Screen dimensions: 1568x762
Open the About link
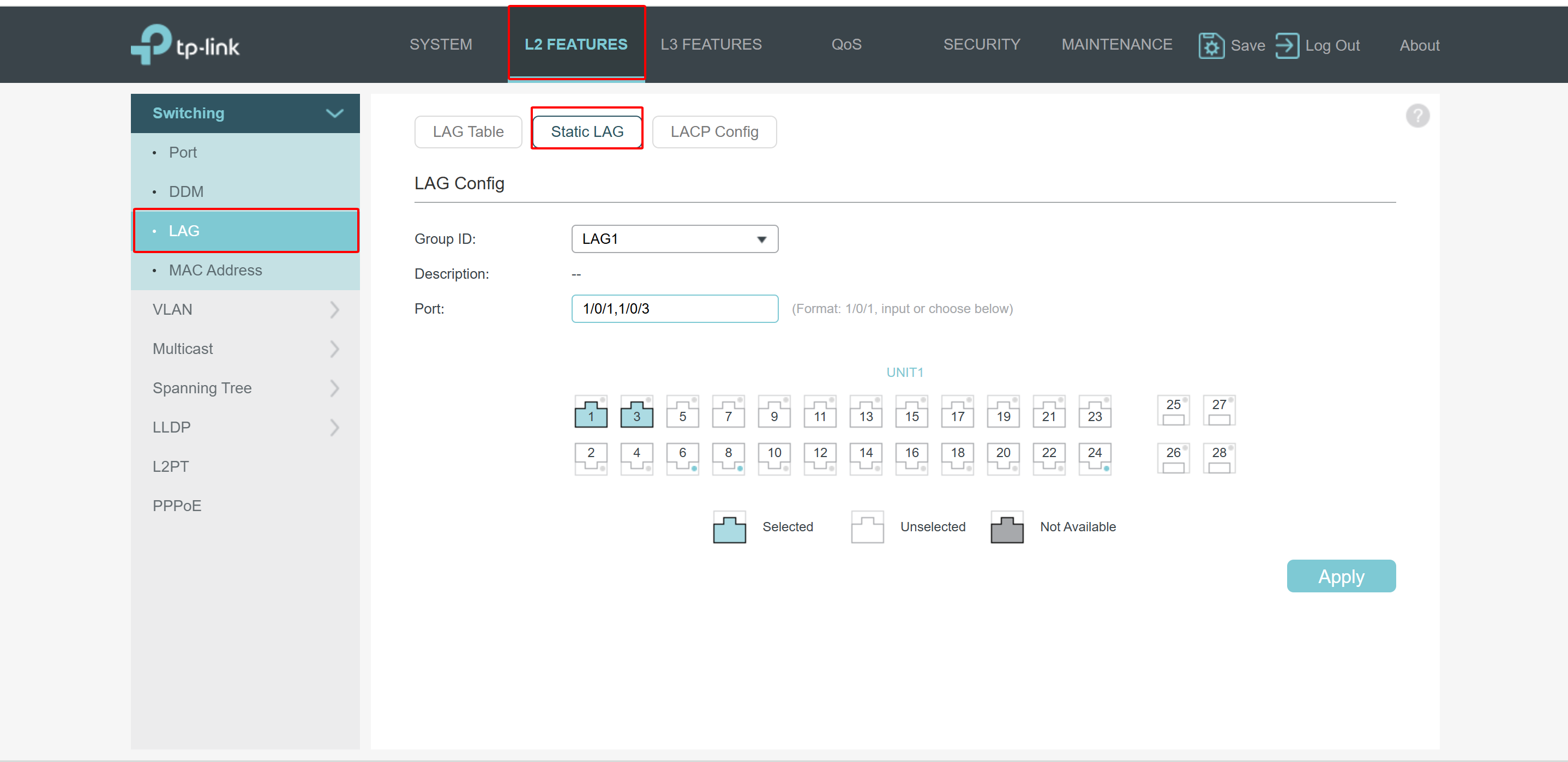tap(1419, 46)
